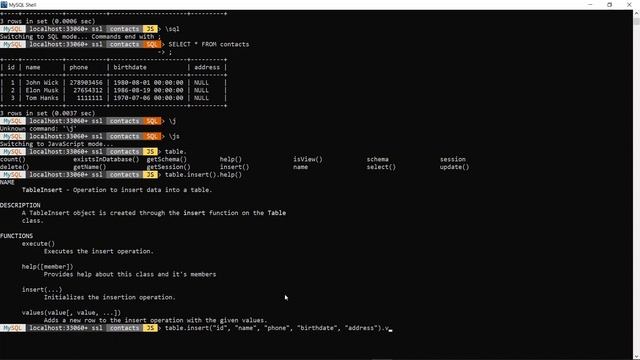Click 'select()' autocomplete suggestion
Screen dimensions: 640x360
pos(381,167)
